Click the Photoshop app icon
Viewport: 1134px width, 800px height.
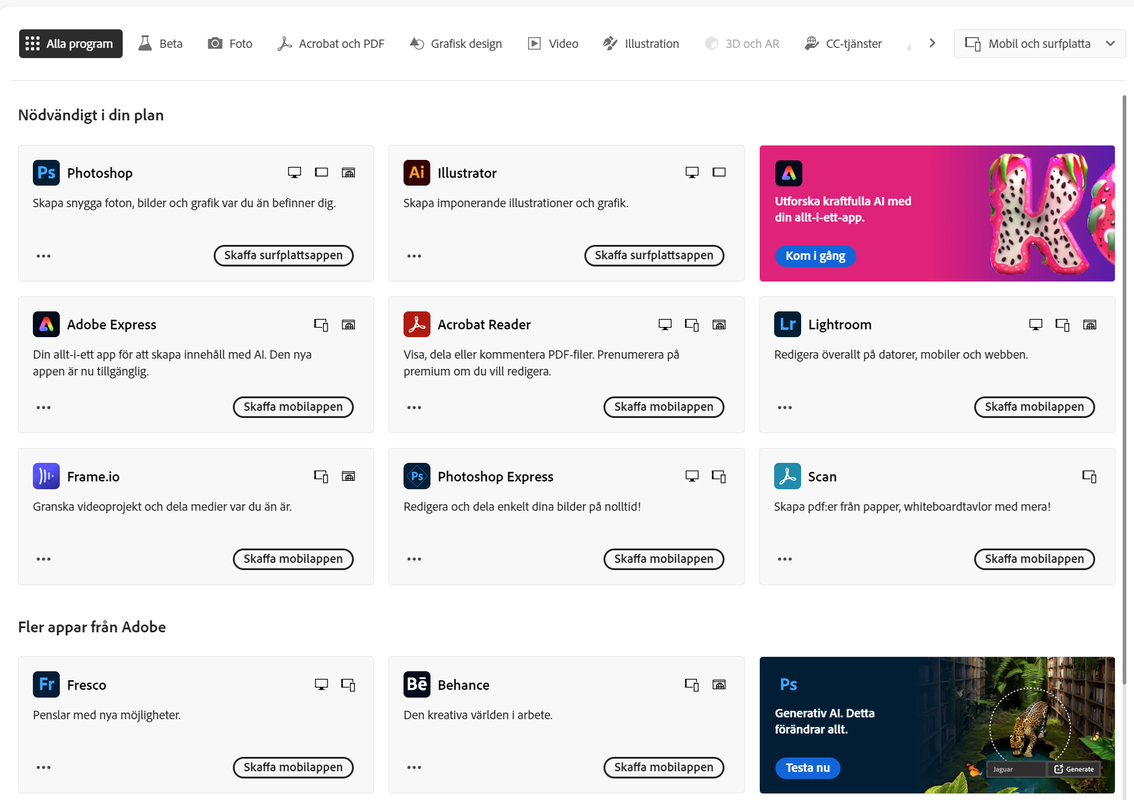click(x=46, y=173)
